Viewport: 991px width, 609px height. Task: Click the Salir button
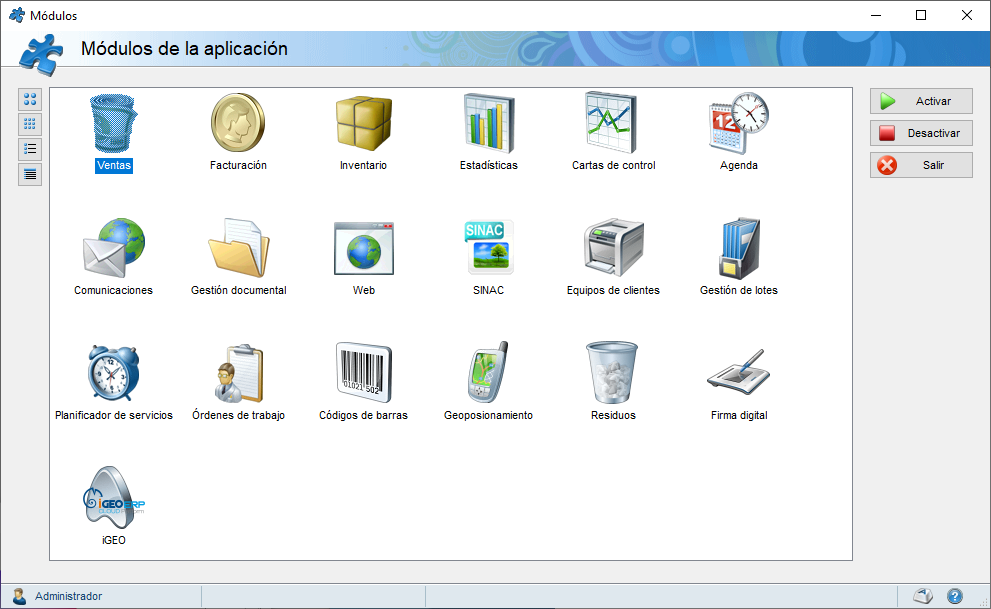tap(921, 166)
